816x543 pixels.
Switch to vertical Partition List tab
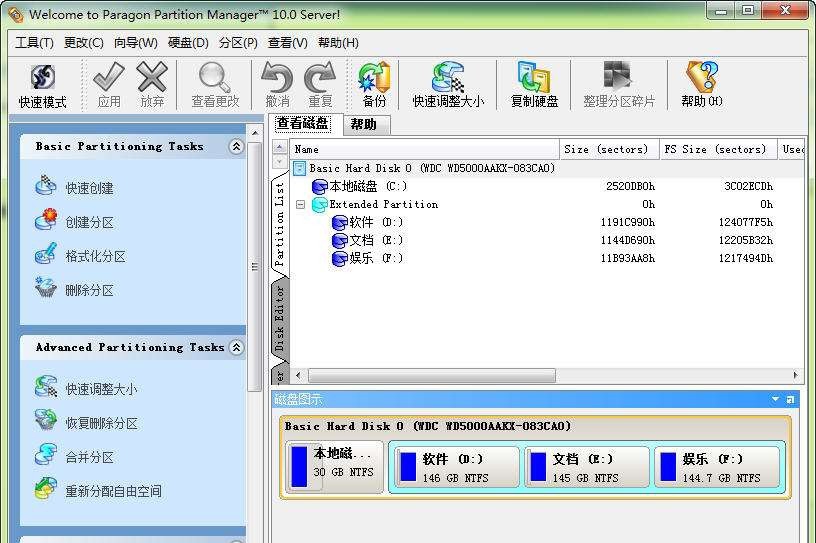[x=279, y=224]
